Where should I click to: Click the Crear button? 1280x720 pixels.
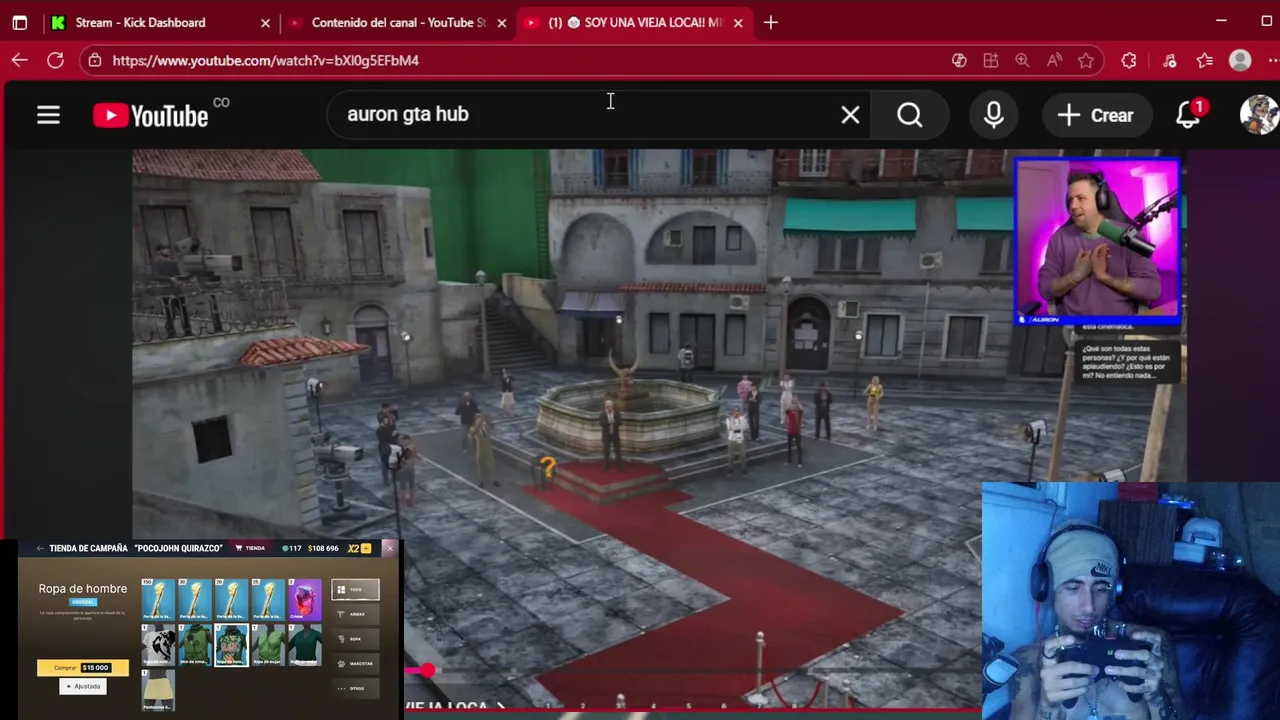(1095, 115)
